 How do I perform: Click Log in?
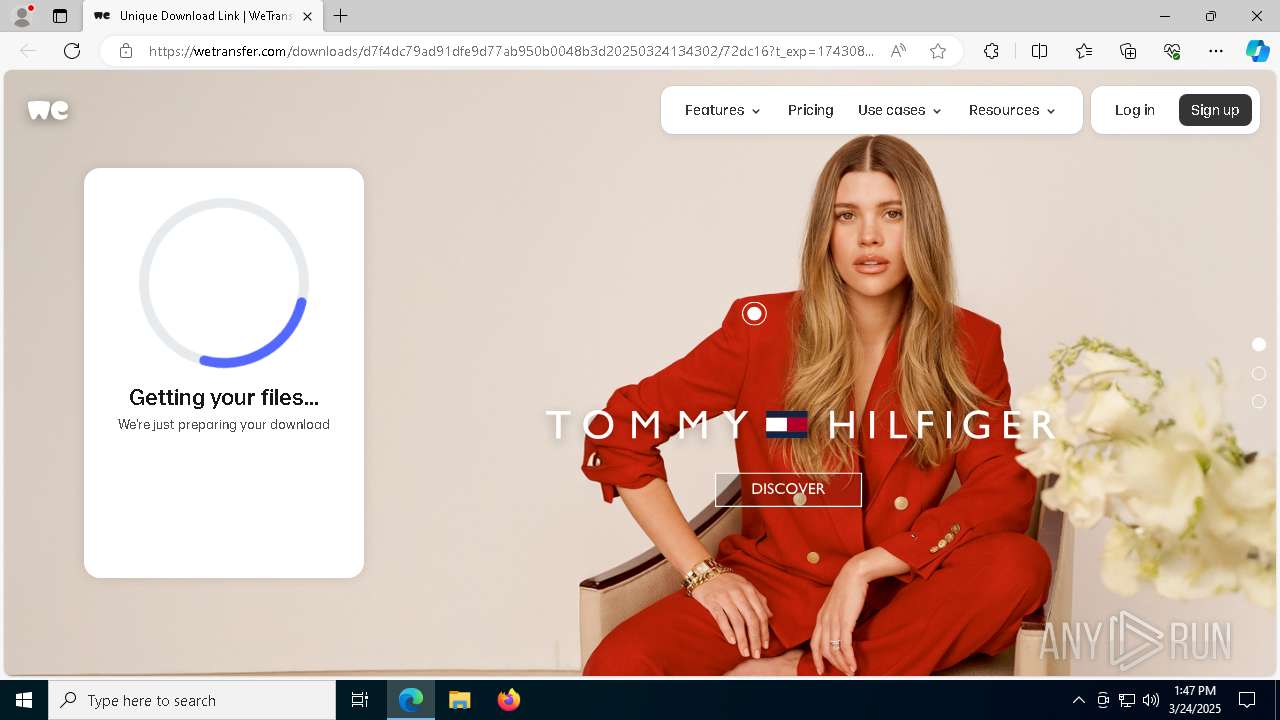pyautogui.click(x=1135, y=110)
